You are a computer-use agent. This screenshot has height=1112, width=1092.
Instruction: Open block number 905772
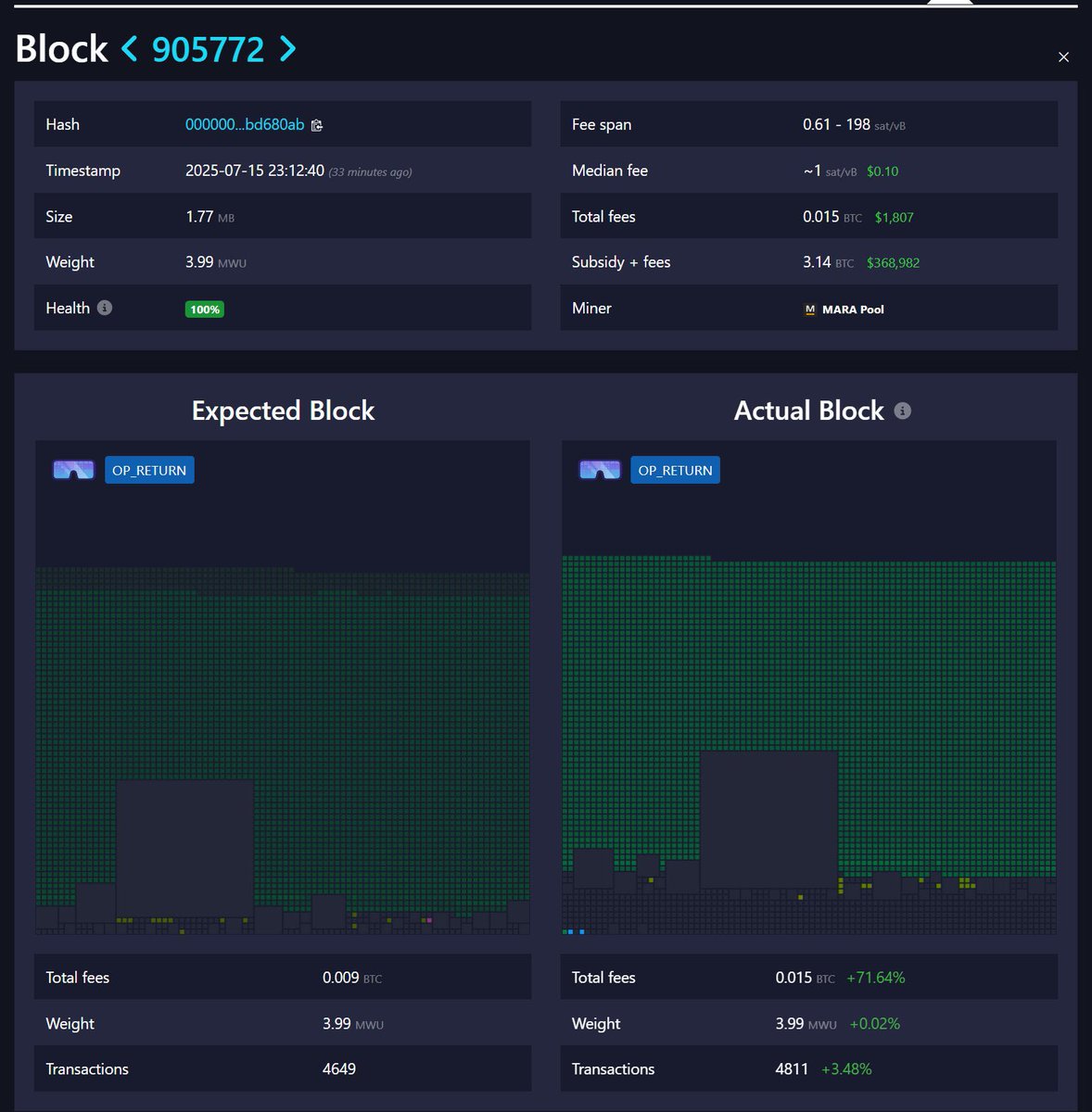(x=209, y=49)
